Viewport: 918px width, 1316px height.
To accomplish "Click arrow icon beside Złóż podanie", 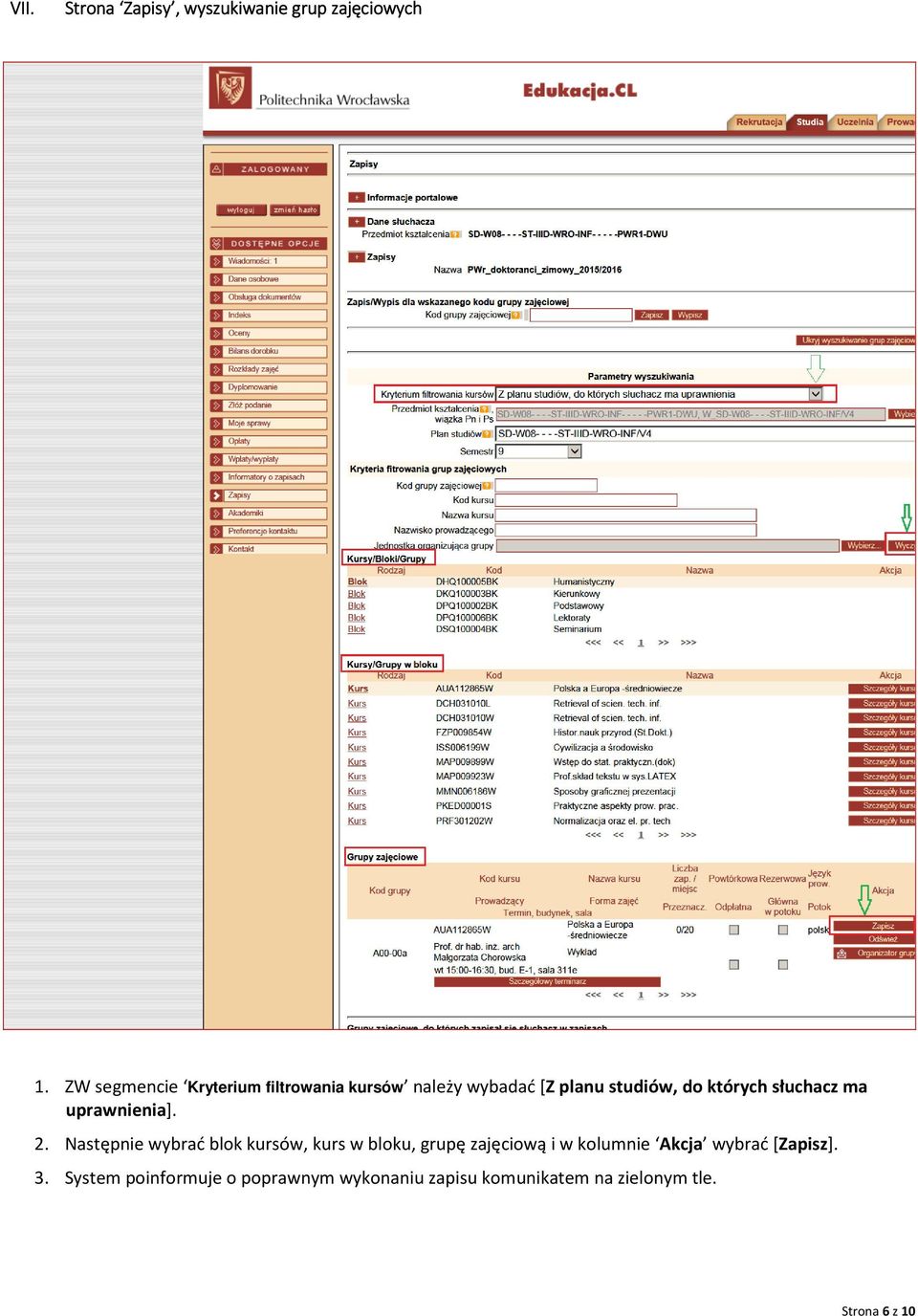I will point(217,406).
